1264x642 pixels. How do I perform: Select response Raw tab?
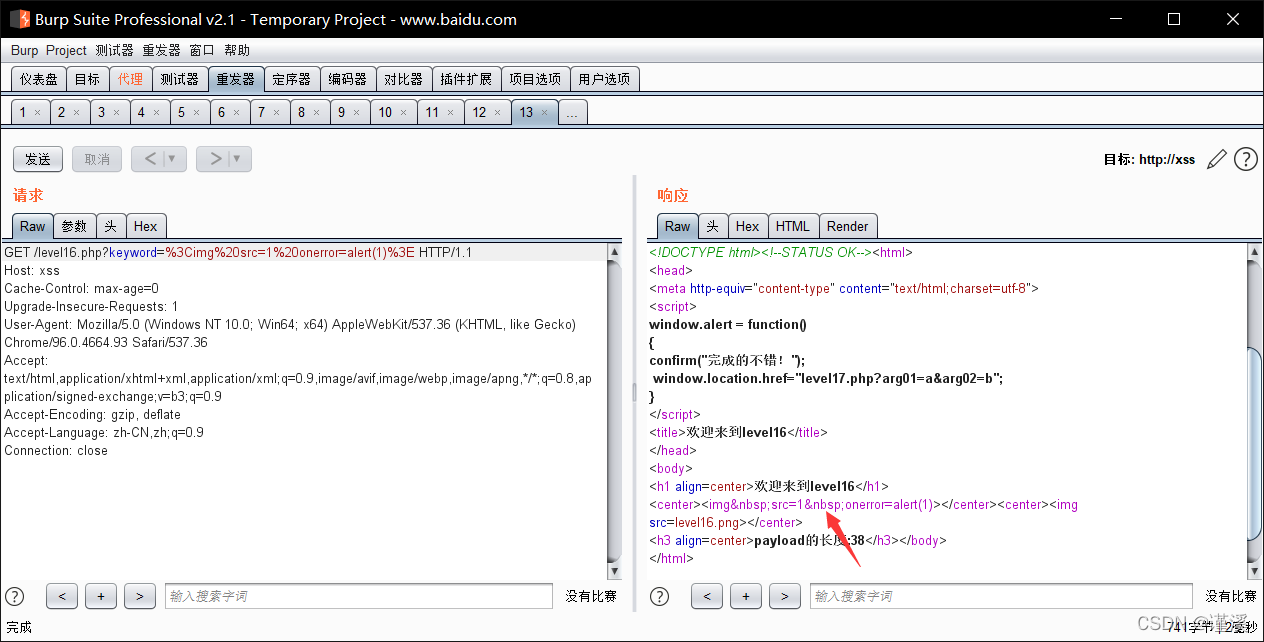[x=677, y=226]
